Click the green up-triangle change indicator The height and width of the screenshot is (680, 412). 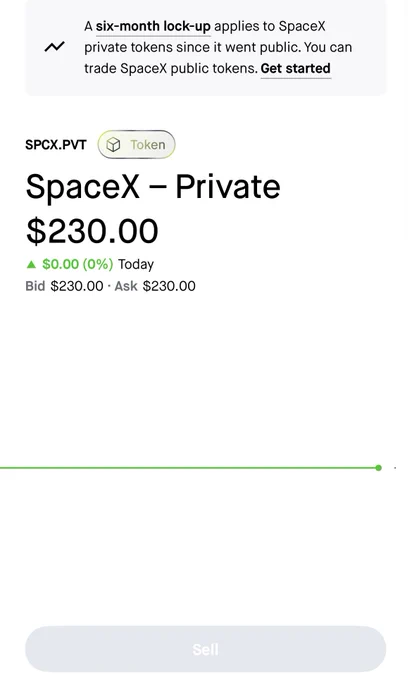click(x=31, y=264)
